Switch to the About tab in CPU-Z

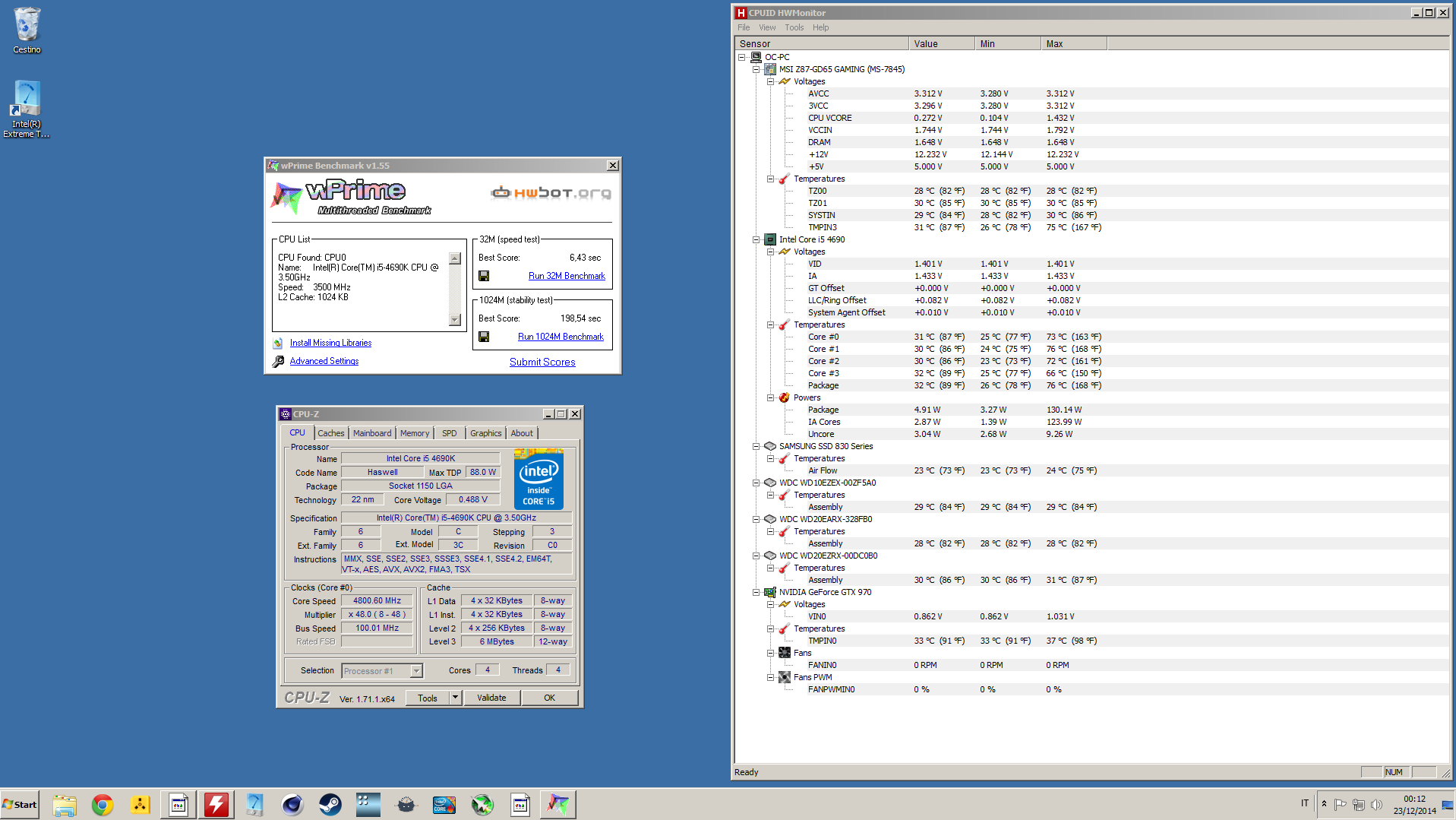coord(522,433)
